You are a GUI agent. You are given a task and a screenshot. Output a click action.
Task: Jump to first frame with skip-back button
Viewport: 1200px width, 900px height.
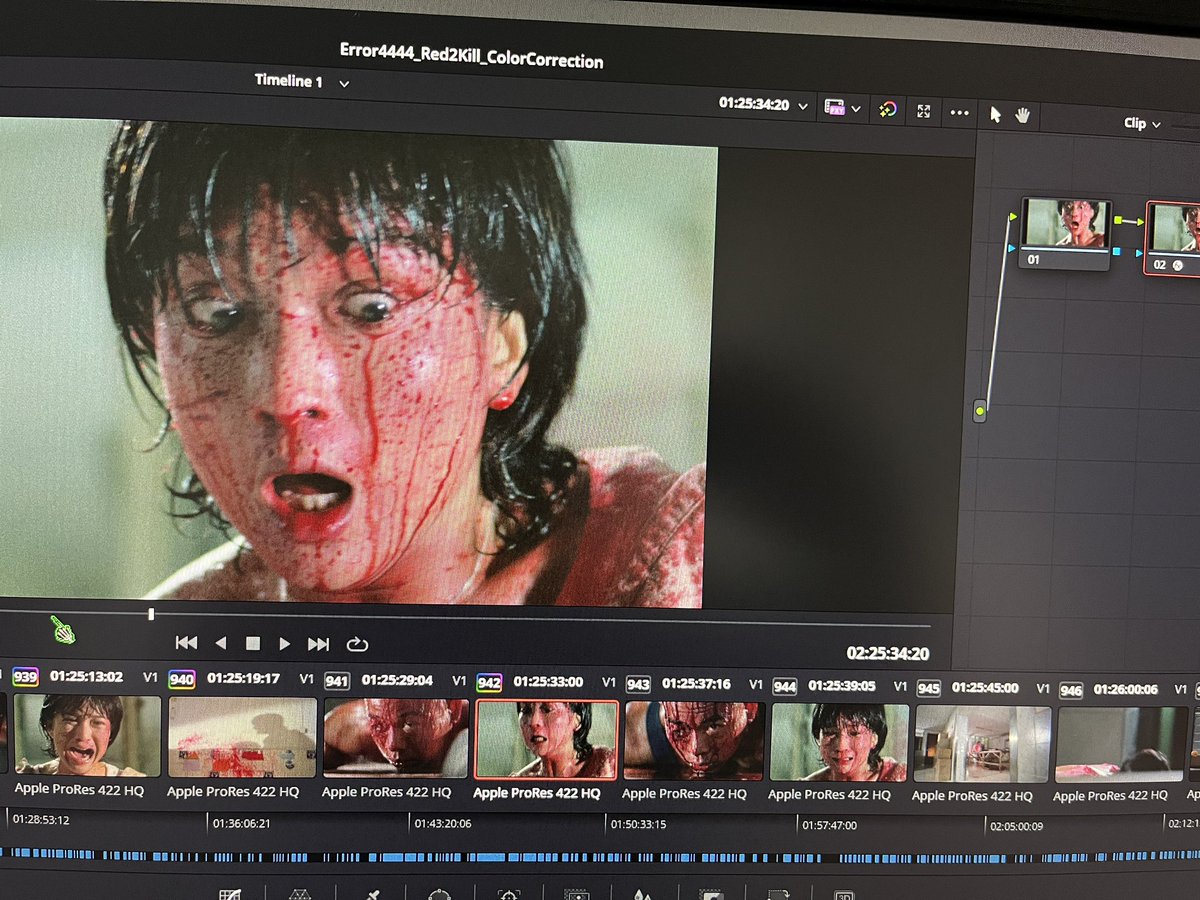(186, 643)
